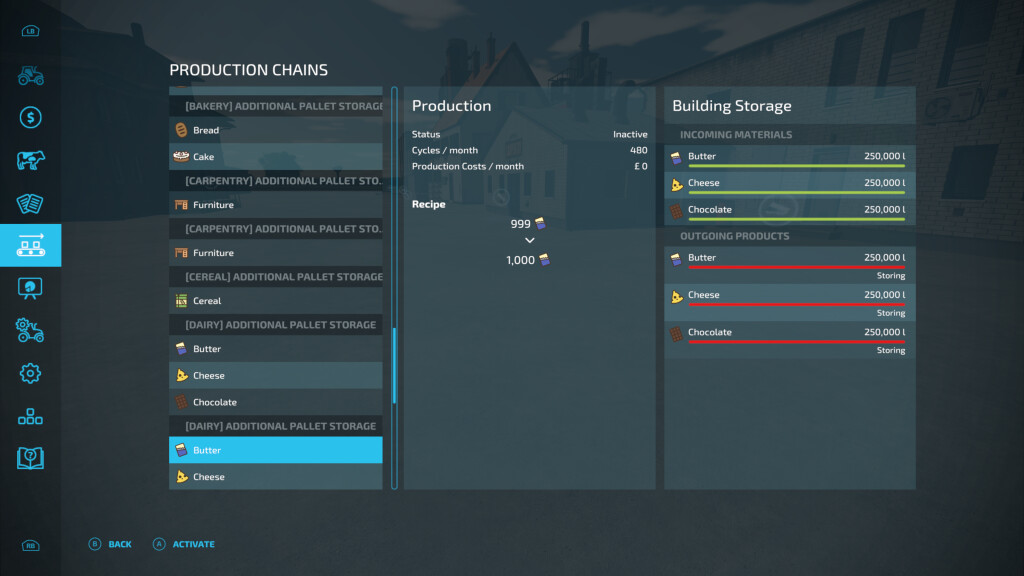Select the highlighted Butter production entry
The image size is (1024, 576).
276,450
